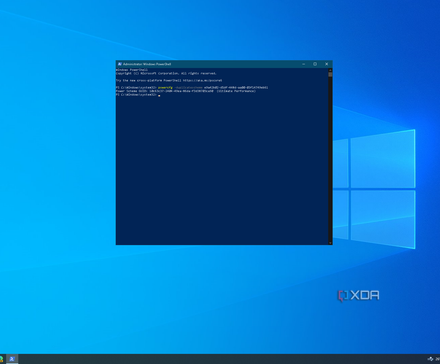Click the 'Power Scheme GUID' output line

coord(186,91)
